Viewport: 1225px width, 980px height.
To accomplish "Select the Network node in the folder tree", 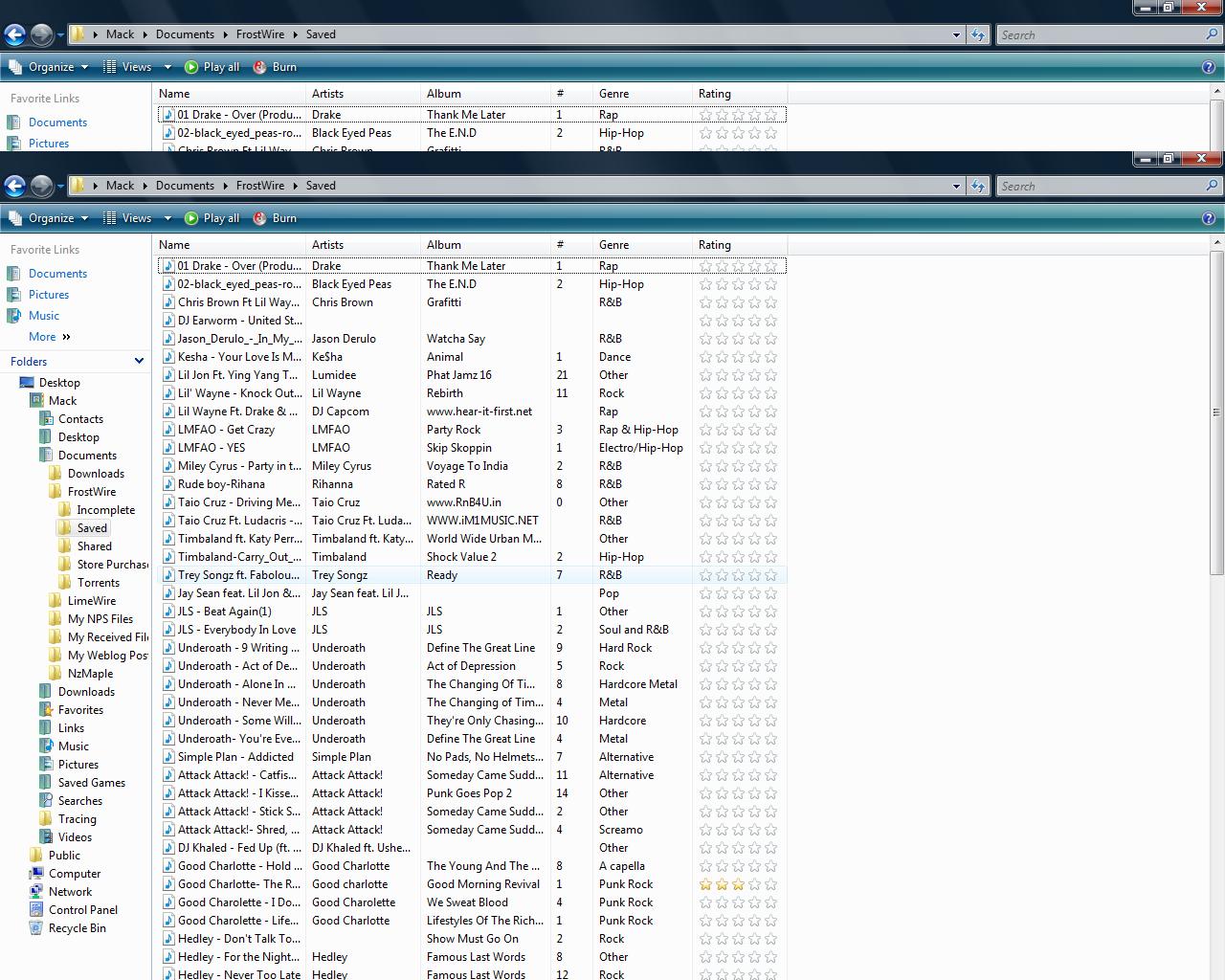I will 70,892.
